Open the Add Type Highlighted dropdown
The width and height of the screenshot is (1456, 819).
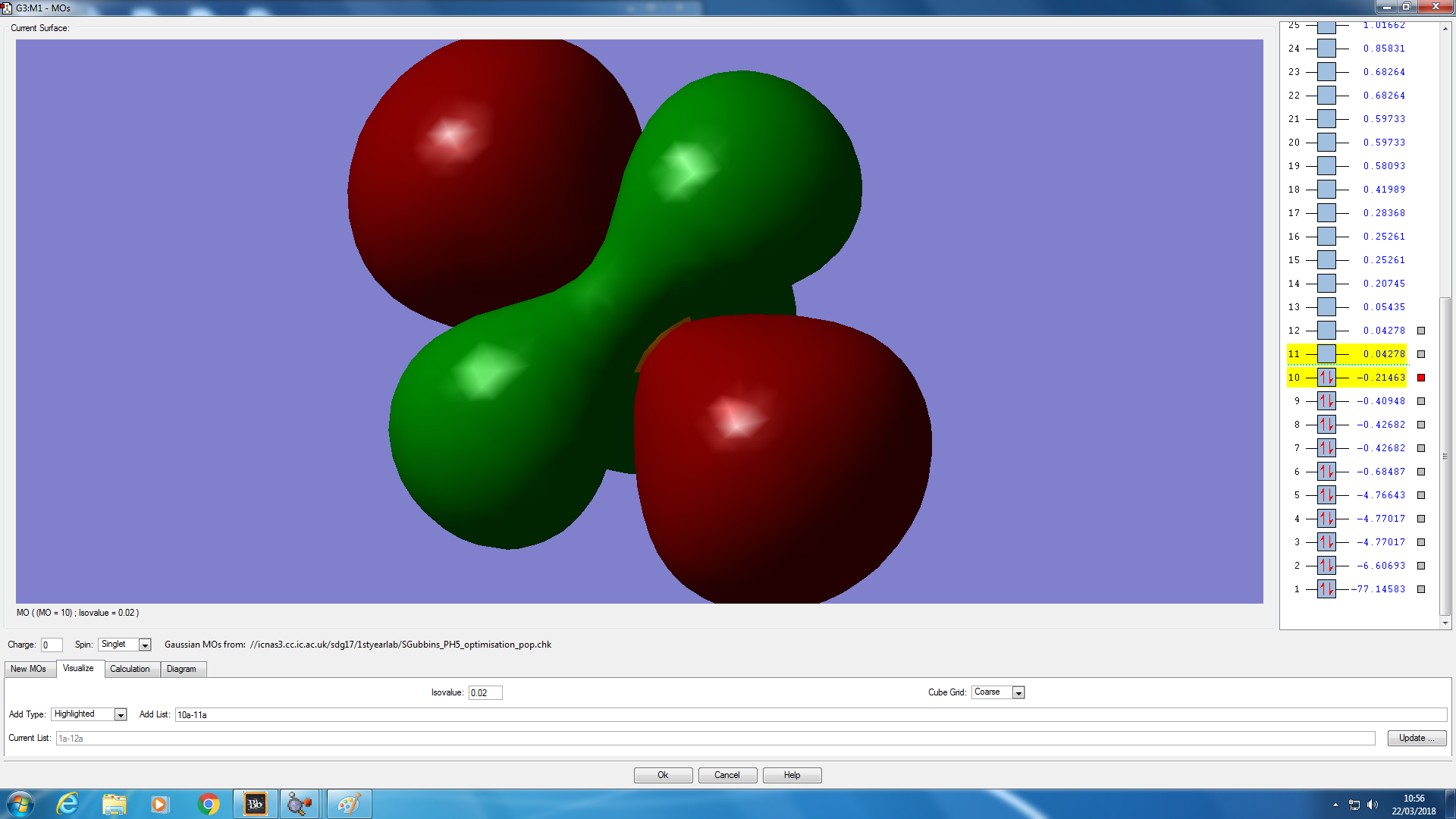point(120,715)
